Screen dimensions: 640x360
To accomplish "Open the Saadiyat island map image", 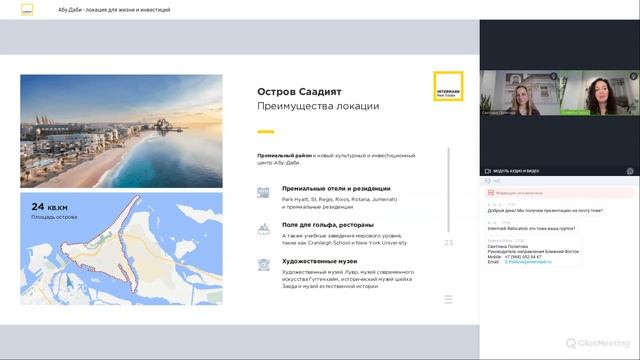I will [122, 249].
